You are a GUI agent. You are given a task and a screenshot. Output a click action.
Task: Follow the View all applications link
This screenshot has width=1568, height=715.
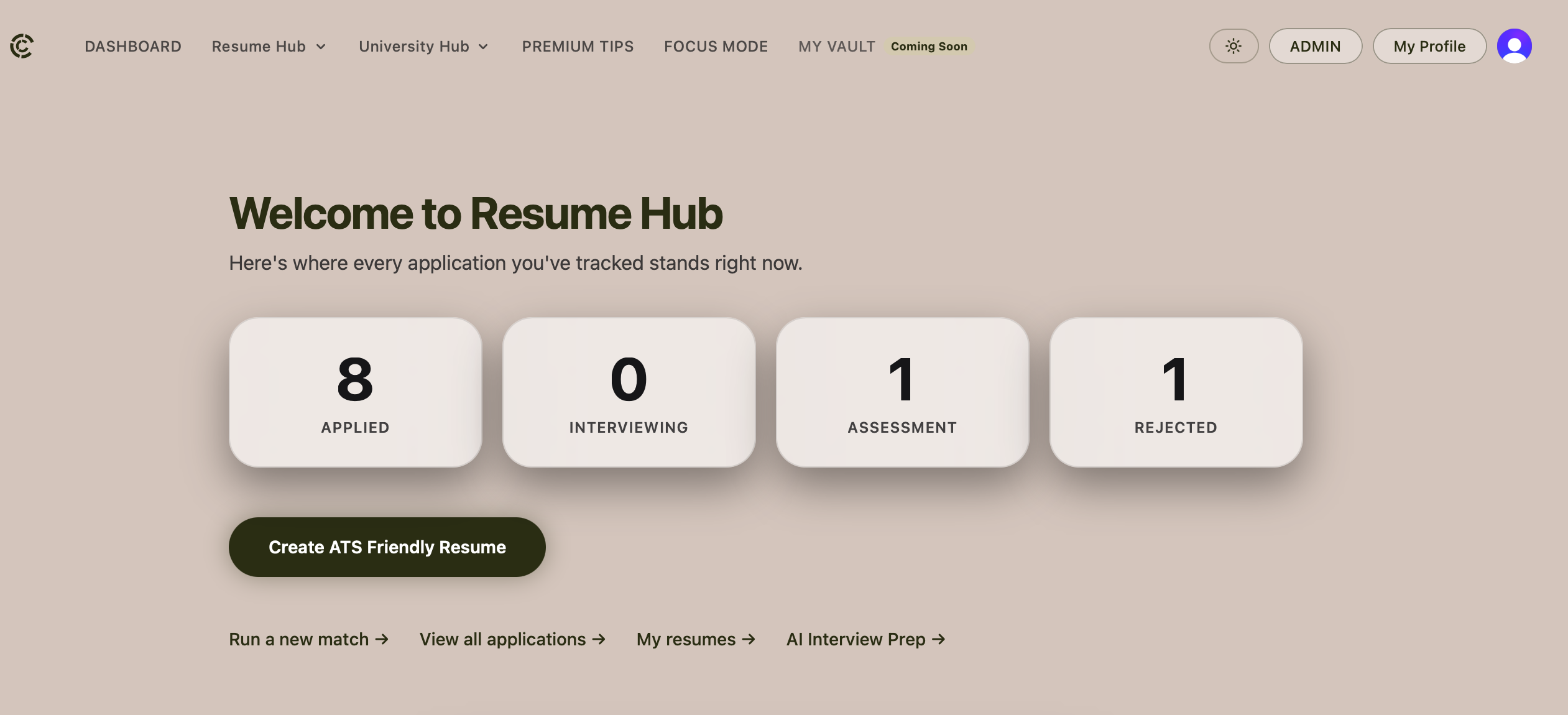[x=512, y=639]
